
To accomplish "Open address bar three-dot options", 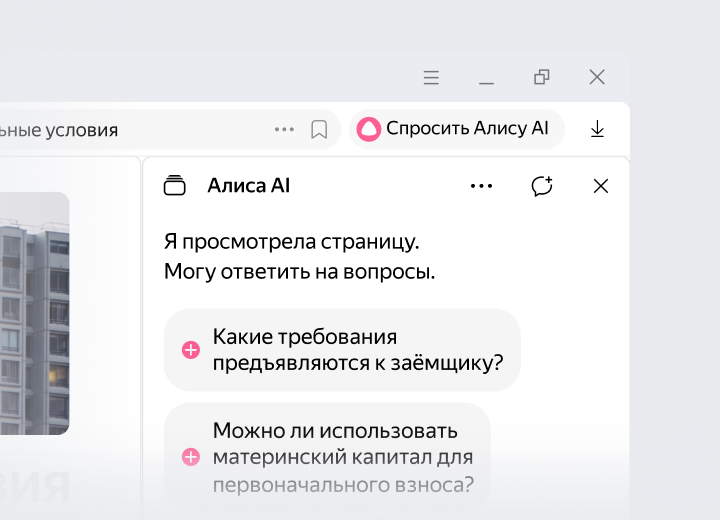I will pos(284,129).
